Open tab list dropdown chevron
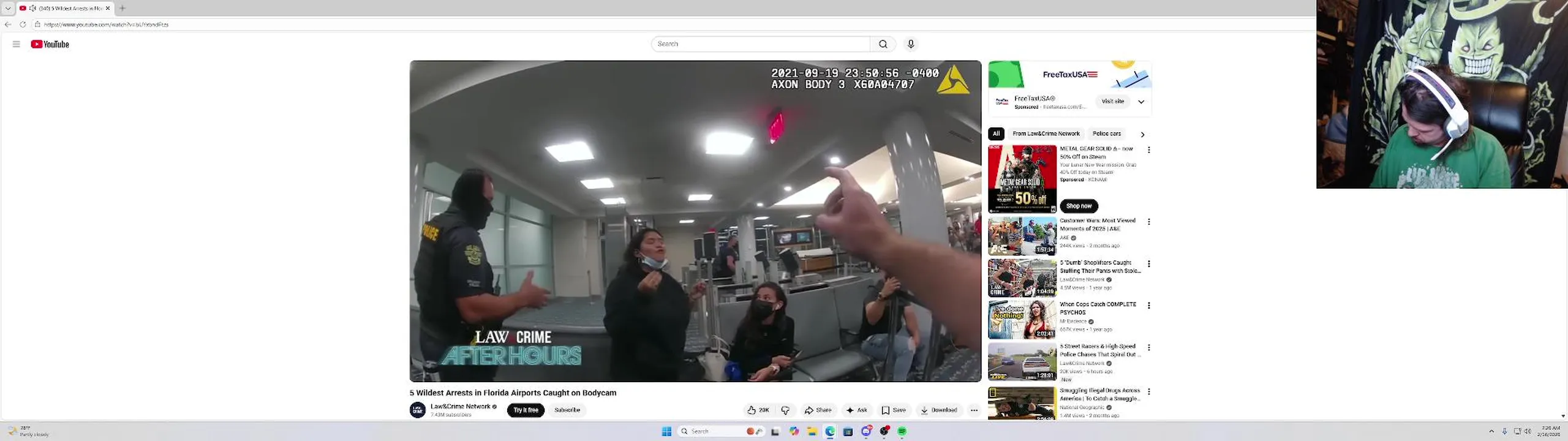Screen dimensions: 1568x441 (x=8, y=8)
